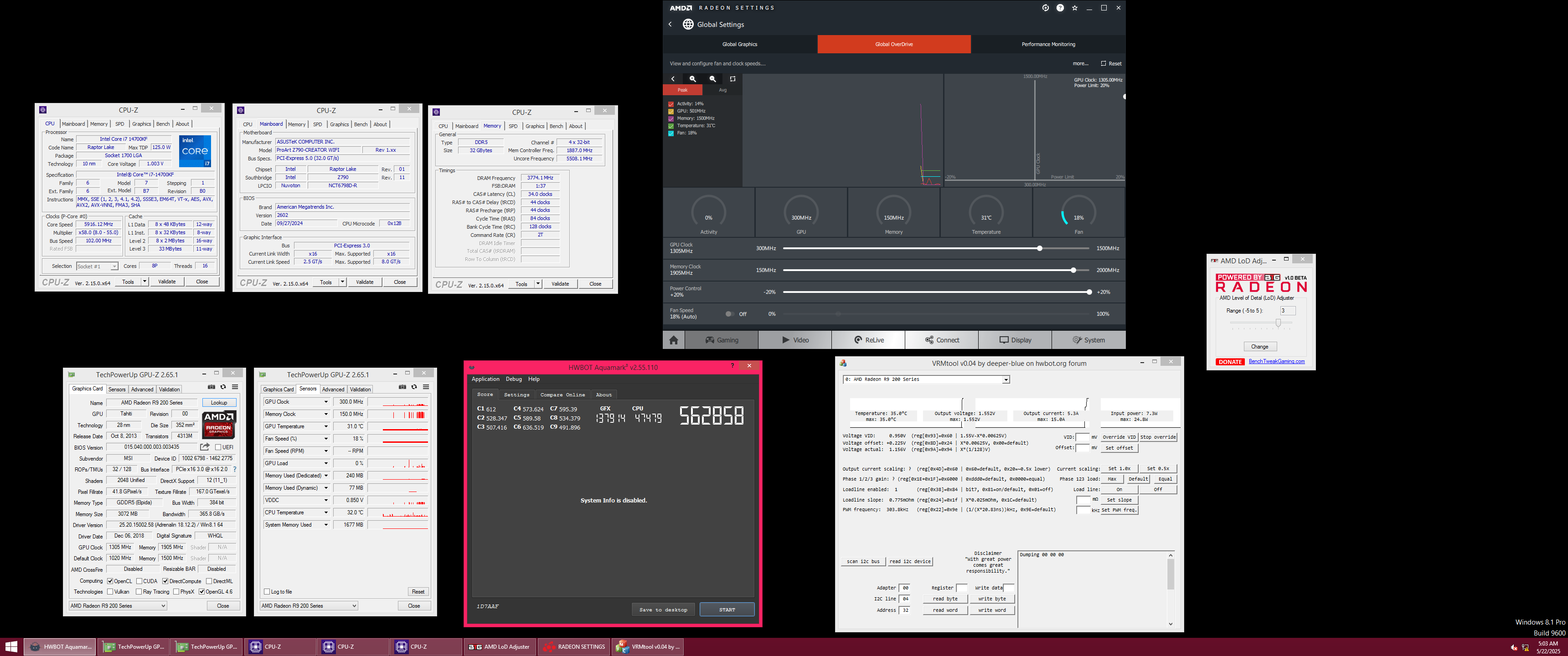Select Avg tab in OverDrive graph
This screenshot has height=656, width=1568.
pyautogui.click(x=722, y=90)
